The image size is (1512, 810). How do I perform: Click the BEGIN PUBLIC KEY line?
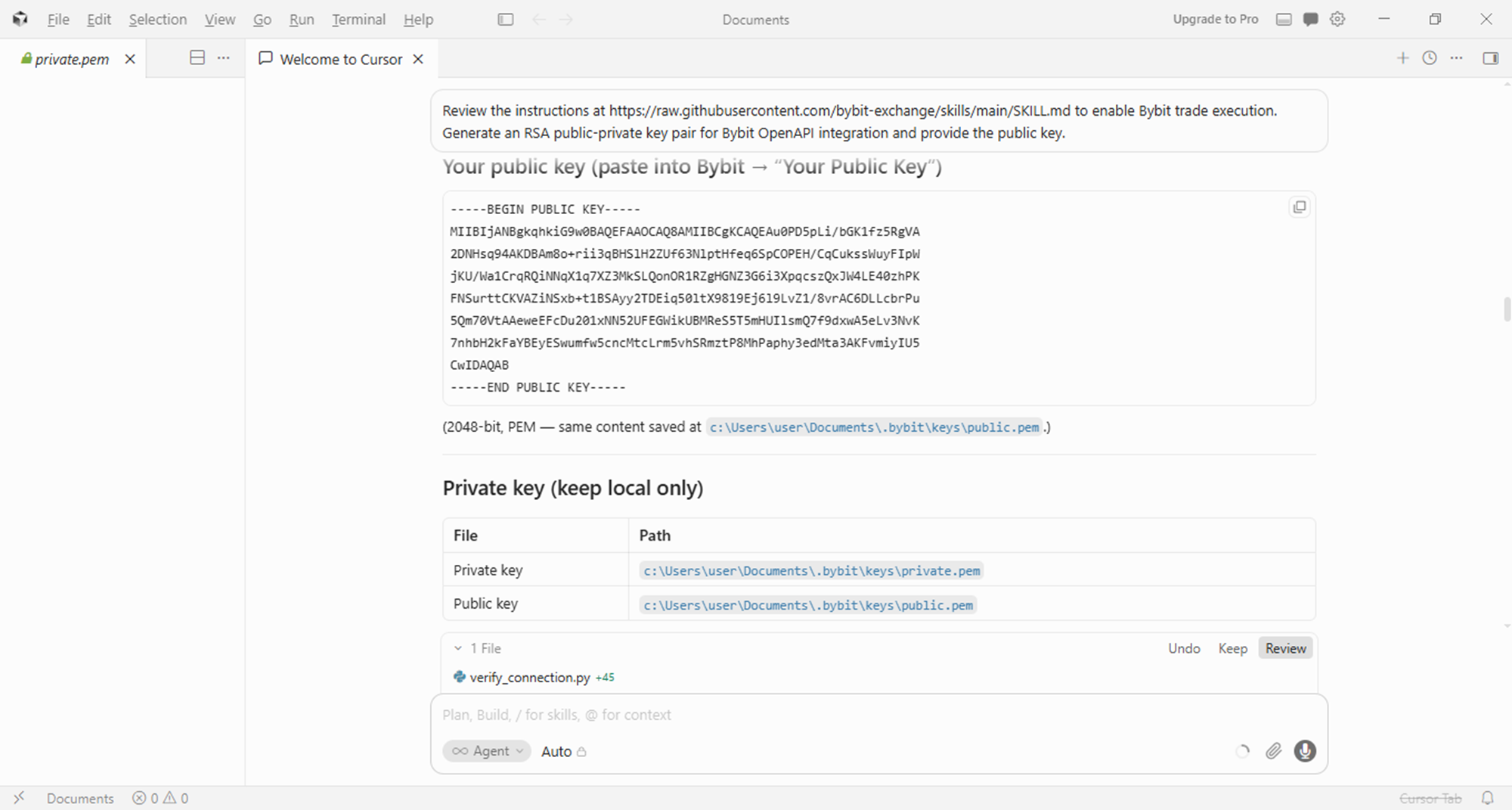(x=545, y=209)
